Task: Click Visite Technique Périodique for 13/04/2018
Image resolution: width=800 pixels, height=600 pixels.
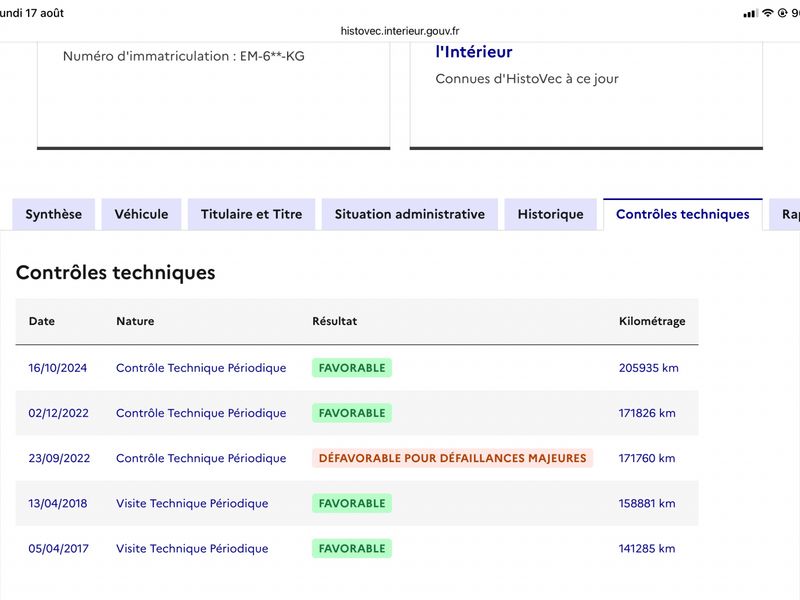Action: pos(192,503)
